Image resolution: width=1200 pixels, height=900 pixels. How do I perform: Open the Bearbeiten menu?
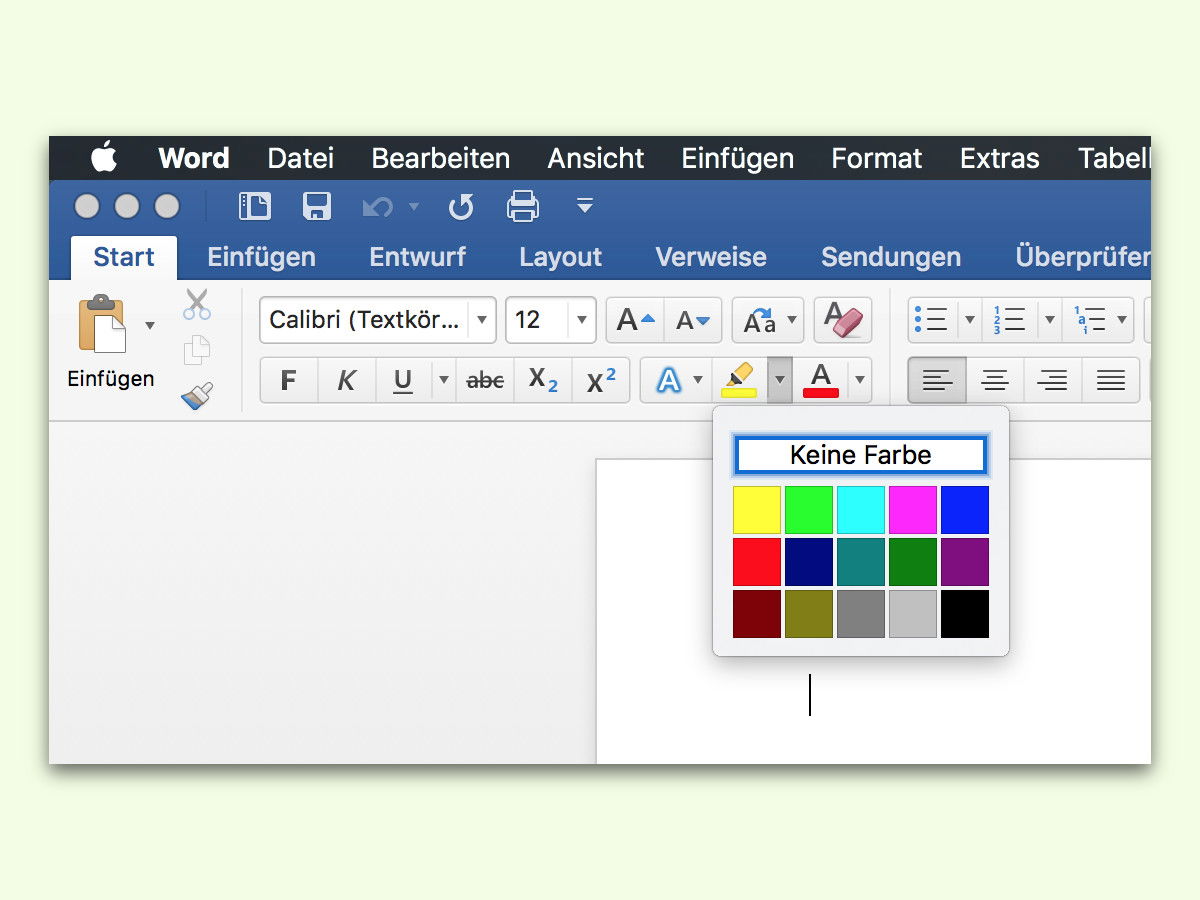441,158
